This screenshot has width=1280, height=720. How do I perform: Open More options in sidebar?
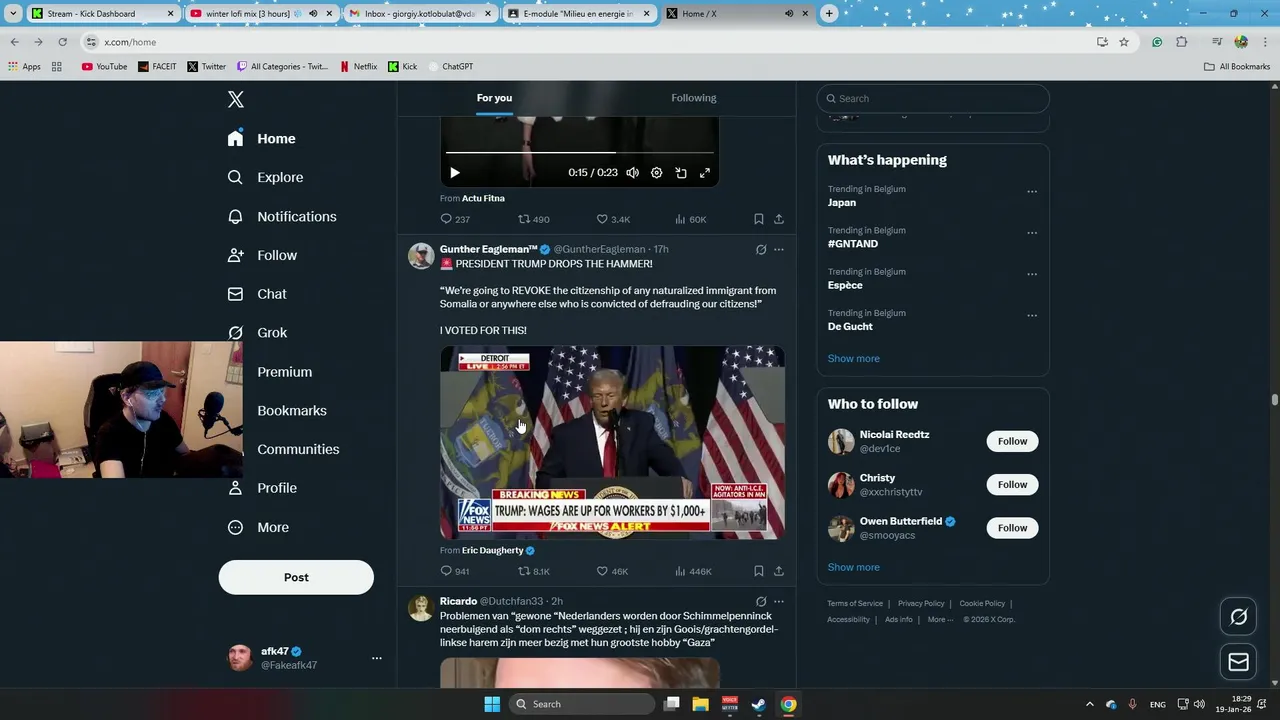pos(258,527)
